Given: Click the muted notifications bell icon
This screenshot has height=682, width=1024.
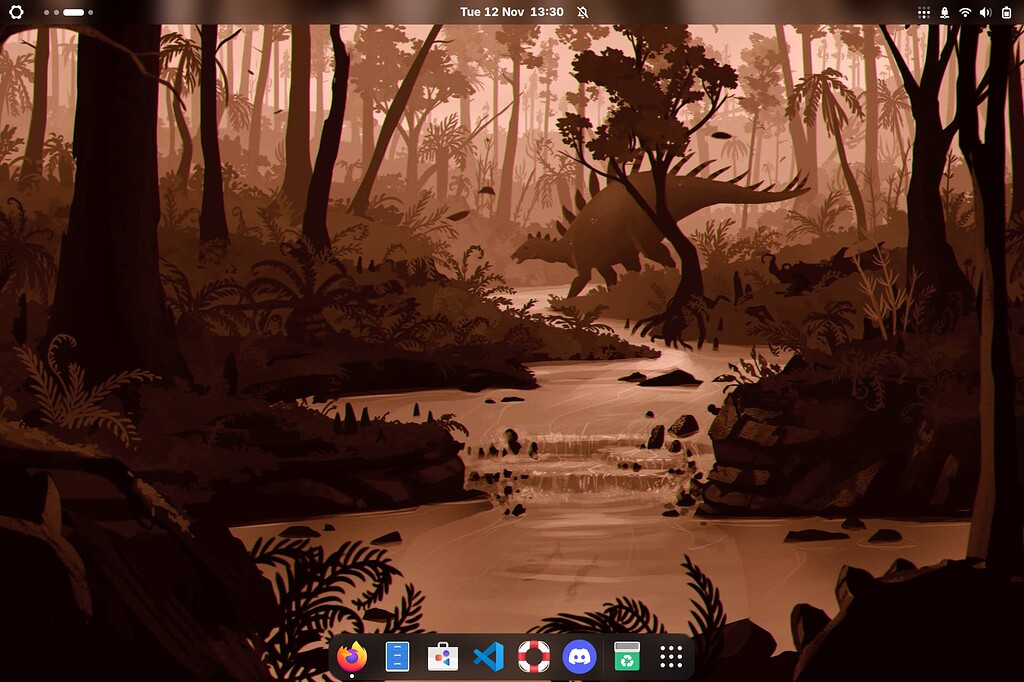Looking at the screenshot, I should click(x=583, y=12).
